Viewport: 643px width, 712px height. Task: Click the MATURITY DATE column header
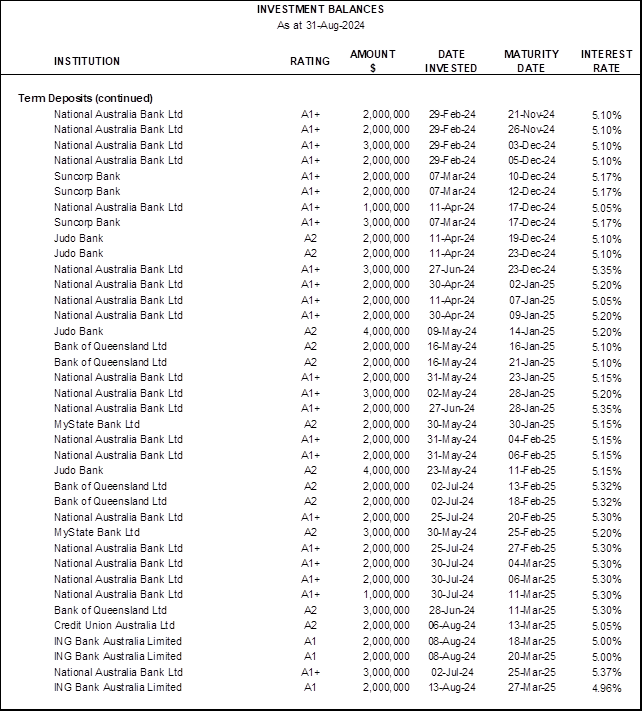(x=531, y=61)
